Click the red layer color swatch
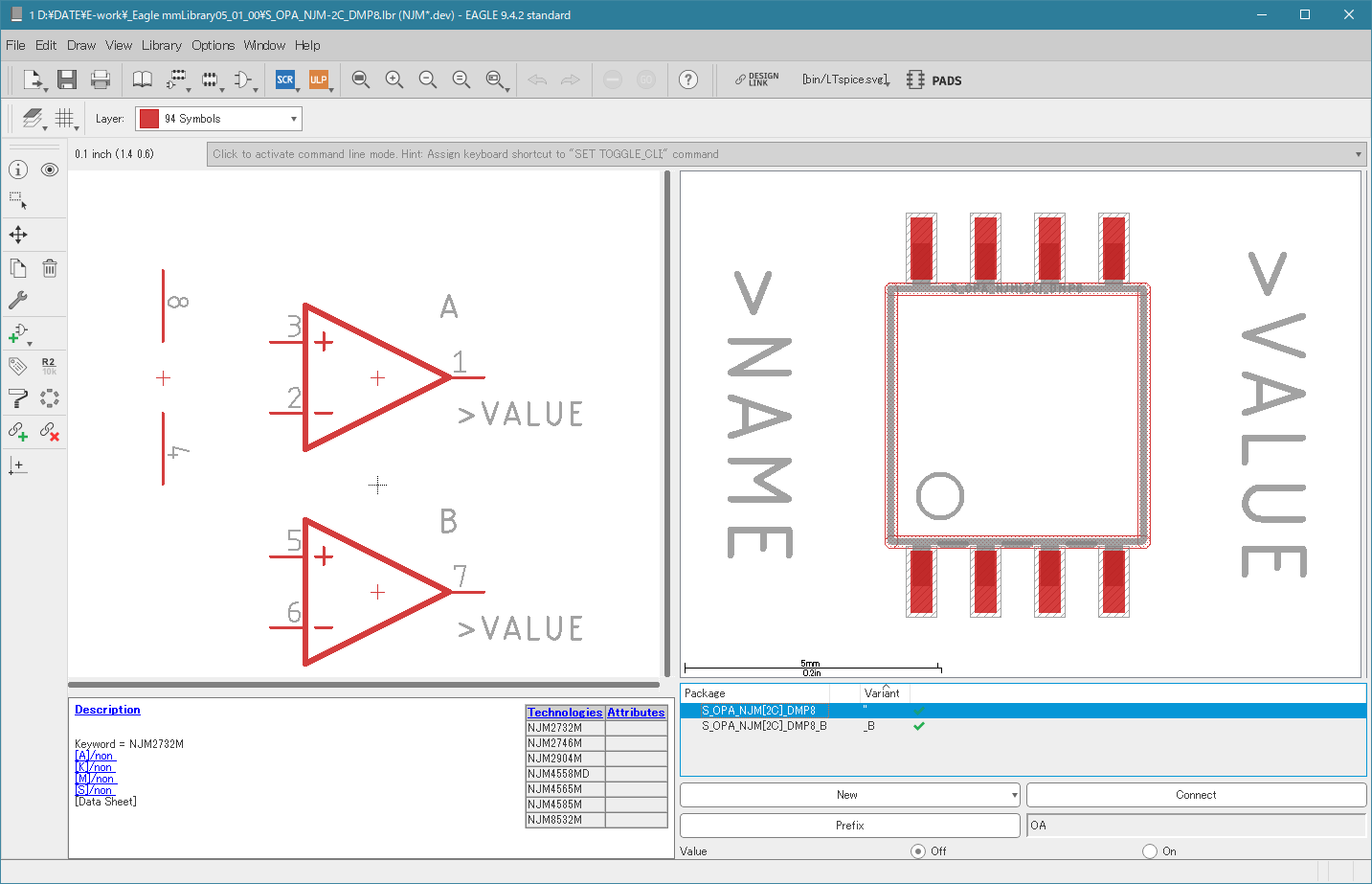1372x884 pixels. (149, 119)
